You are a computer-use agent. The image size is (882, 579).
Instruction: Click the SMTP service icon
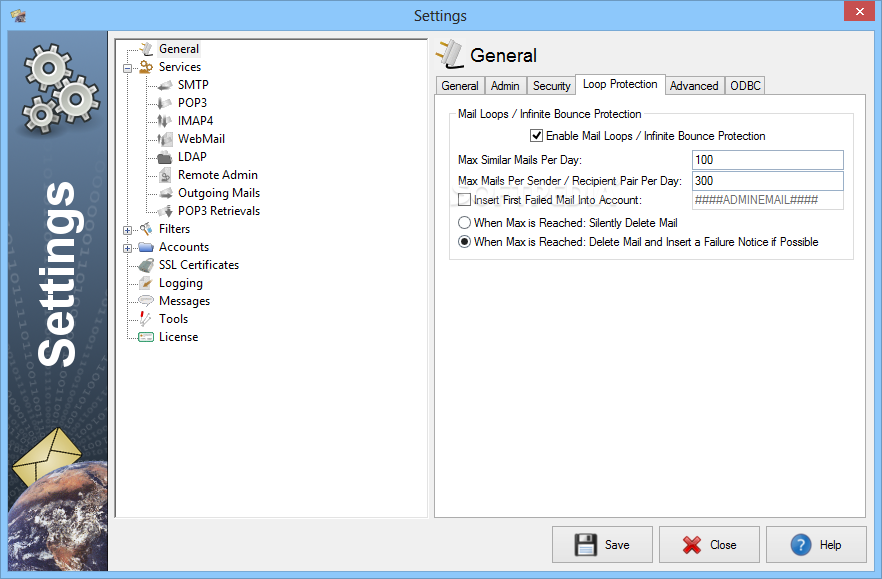coord(165,85)
